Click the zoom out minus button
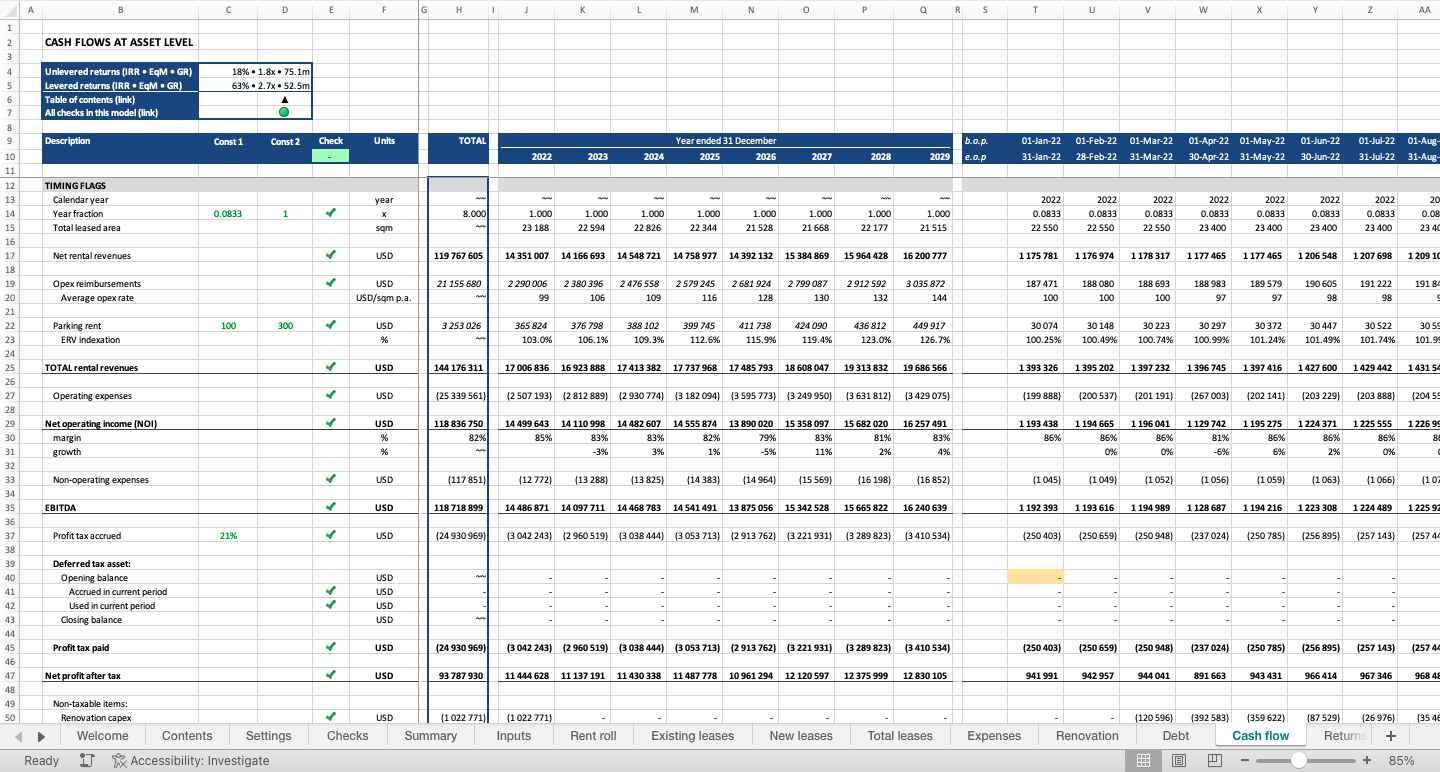 pyautogui.click(x=1245, y=760)
